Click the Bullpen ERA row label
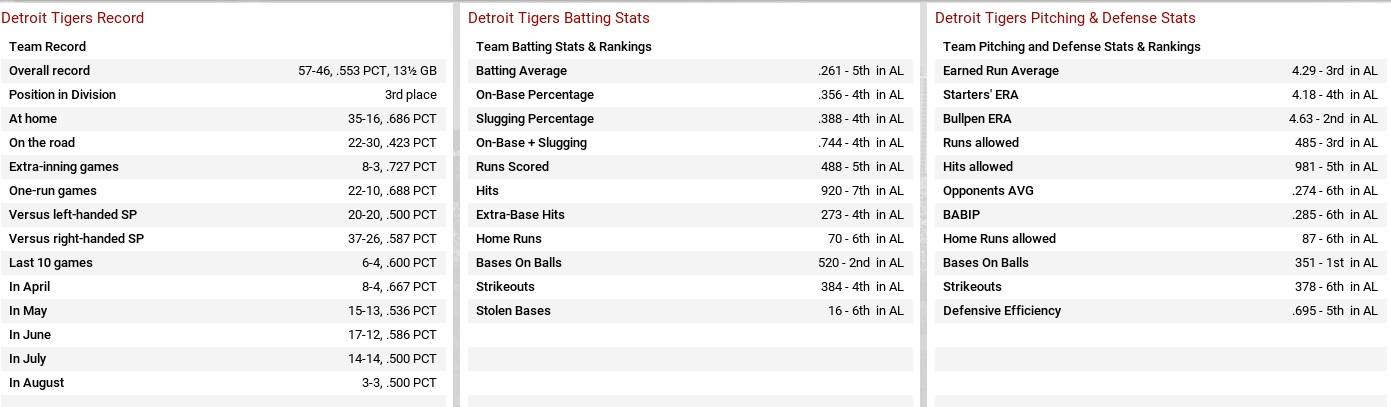 point(977,119)
